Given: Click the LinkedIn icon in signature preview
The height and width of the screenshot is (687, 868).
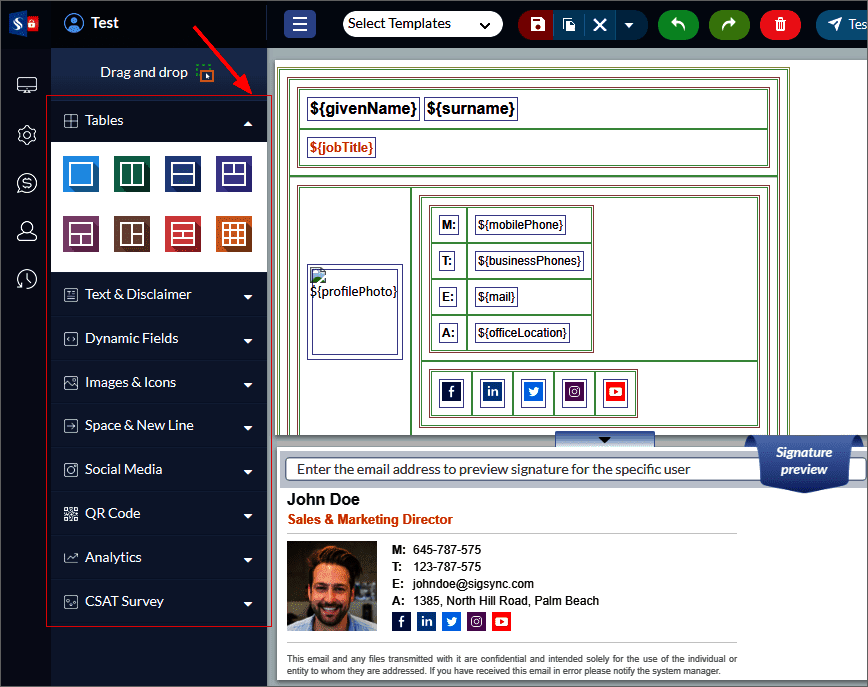Looking at the screenshot, I should click(x=426, y=621).
